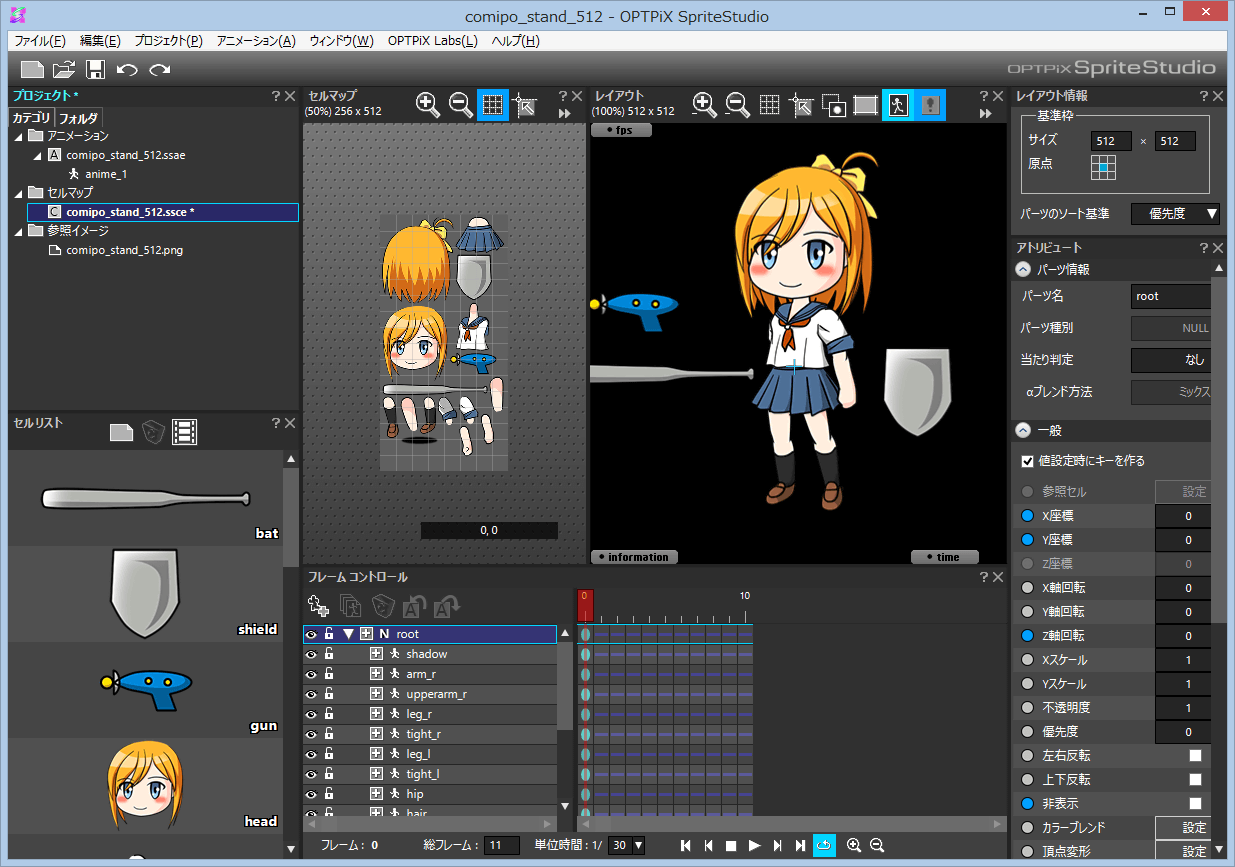This screenshot has width=1235, height=867.
Task: Toggle grid snapping in the レイアウト panel
Action: (801, 105)
